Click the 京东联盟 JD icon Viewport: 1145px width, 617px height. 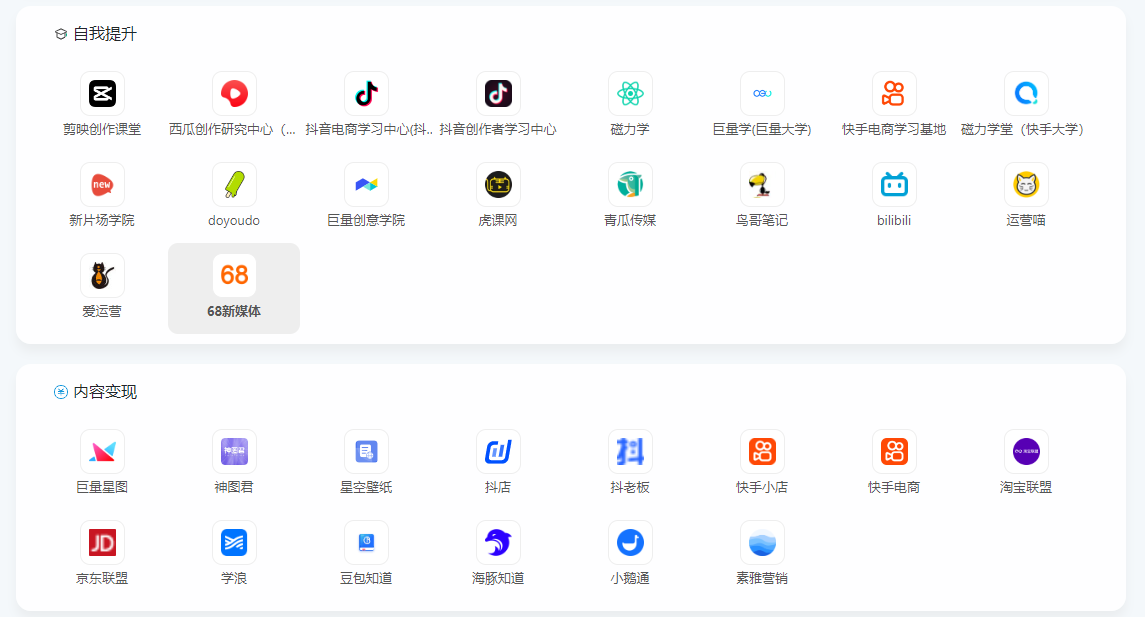tap(102, 543)
